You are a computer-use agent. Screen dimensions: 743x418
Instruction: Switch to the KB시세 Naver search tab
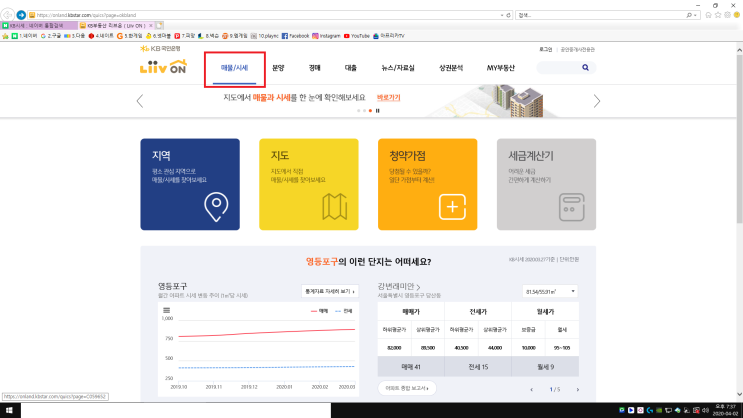(x=39, y=26)
